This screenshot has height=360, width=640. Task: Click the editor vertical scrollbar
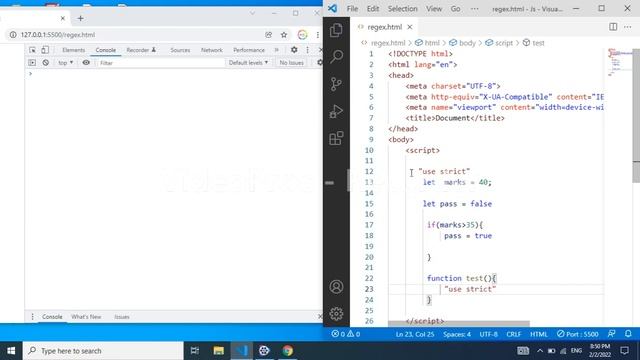pos(636,116)
